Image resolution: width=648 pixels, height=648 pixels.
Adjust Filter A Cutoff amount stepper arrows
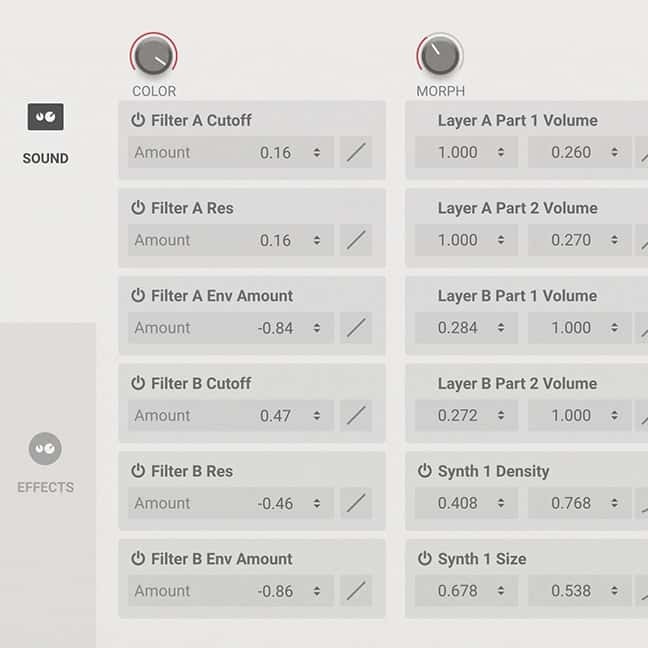317,152
